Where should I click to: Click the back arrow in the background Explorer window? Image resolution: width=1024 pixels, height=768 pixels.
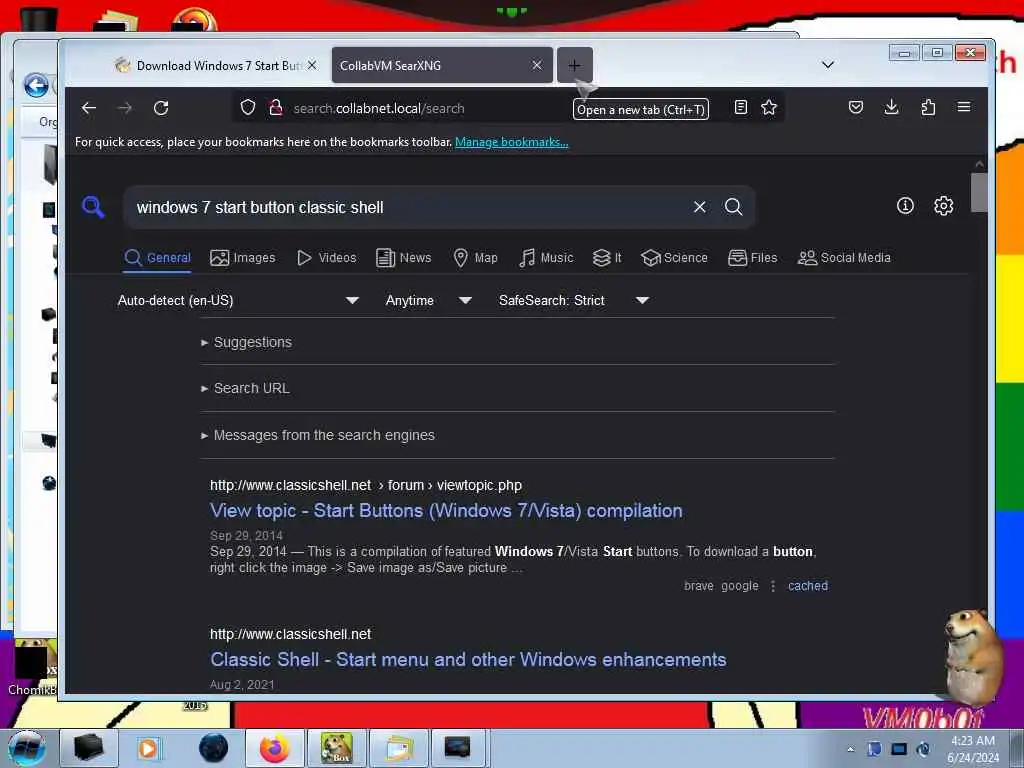tap(36, 85)
